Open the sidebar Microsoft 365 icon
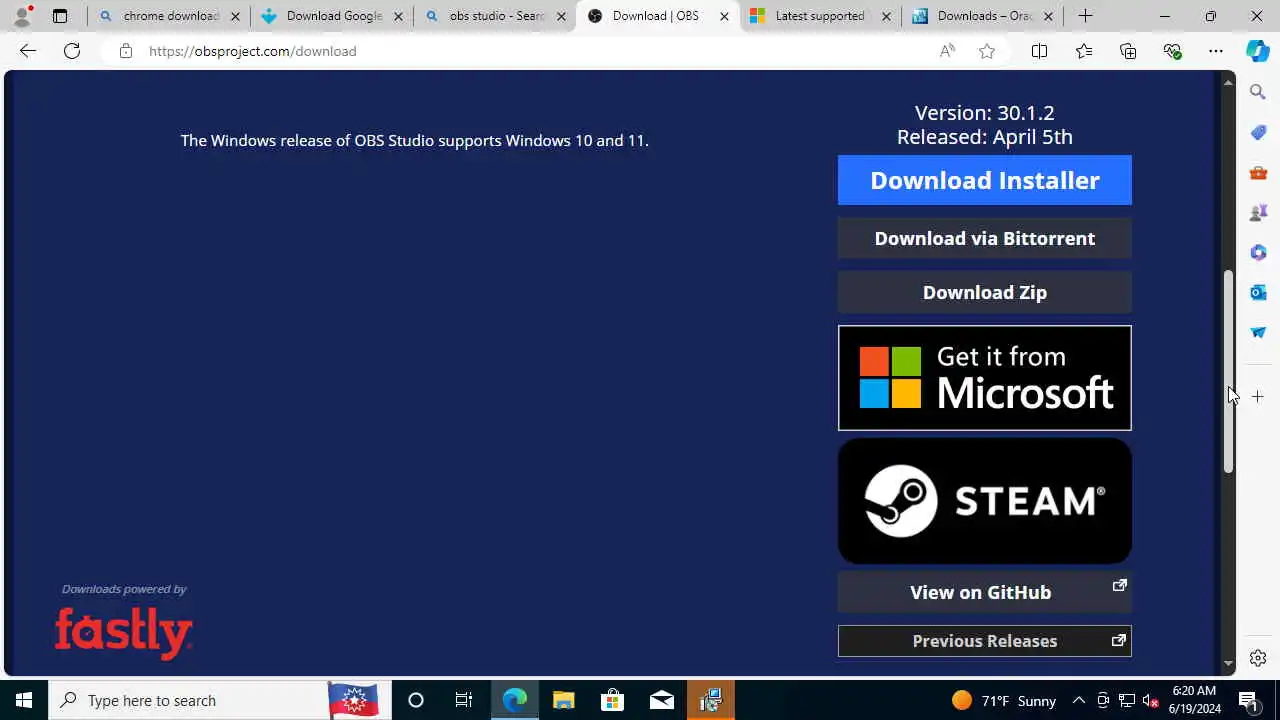Viewport: 1280px width, 720px height. coord(1258,252)
